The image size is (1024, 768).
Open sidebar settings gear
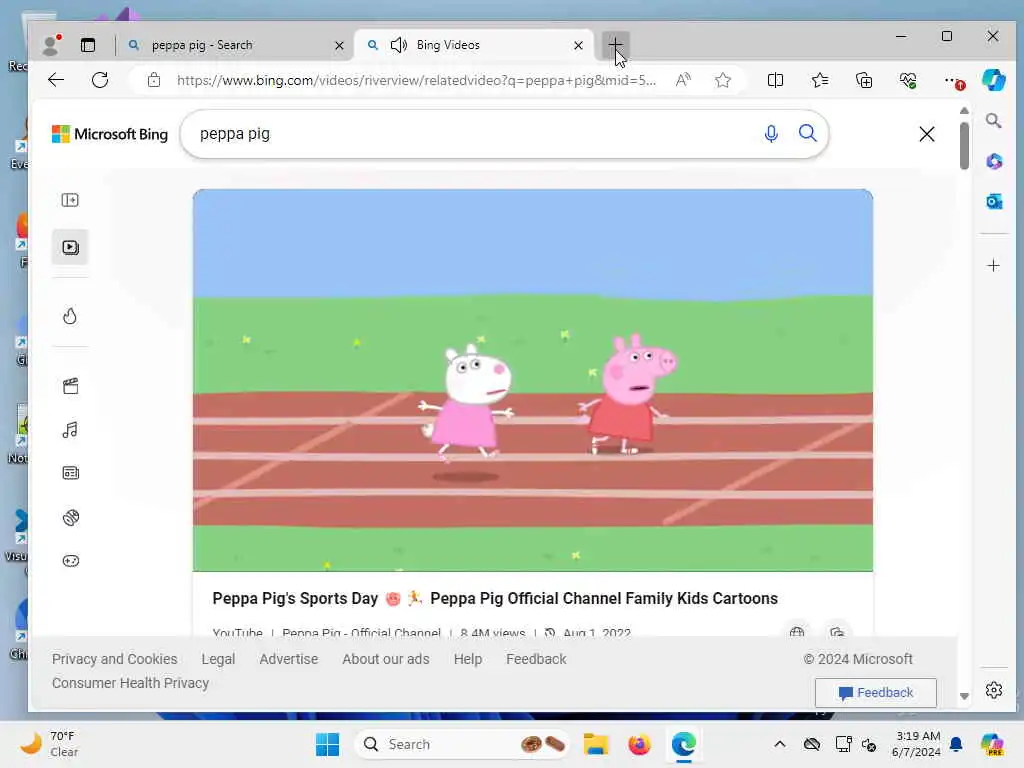tap(994, 690)
